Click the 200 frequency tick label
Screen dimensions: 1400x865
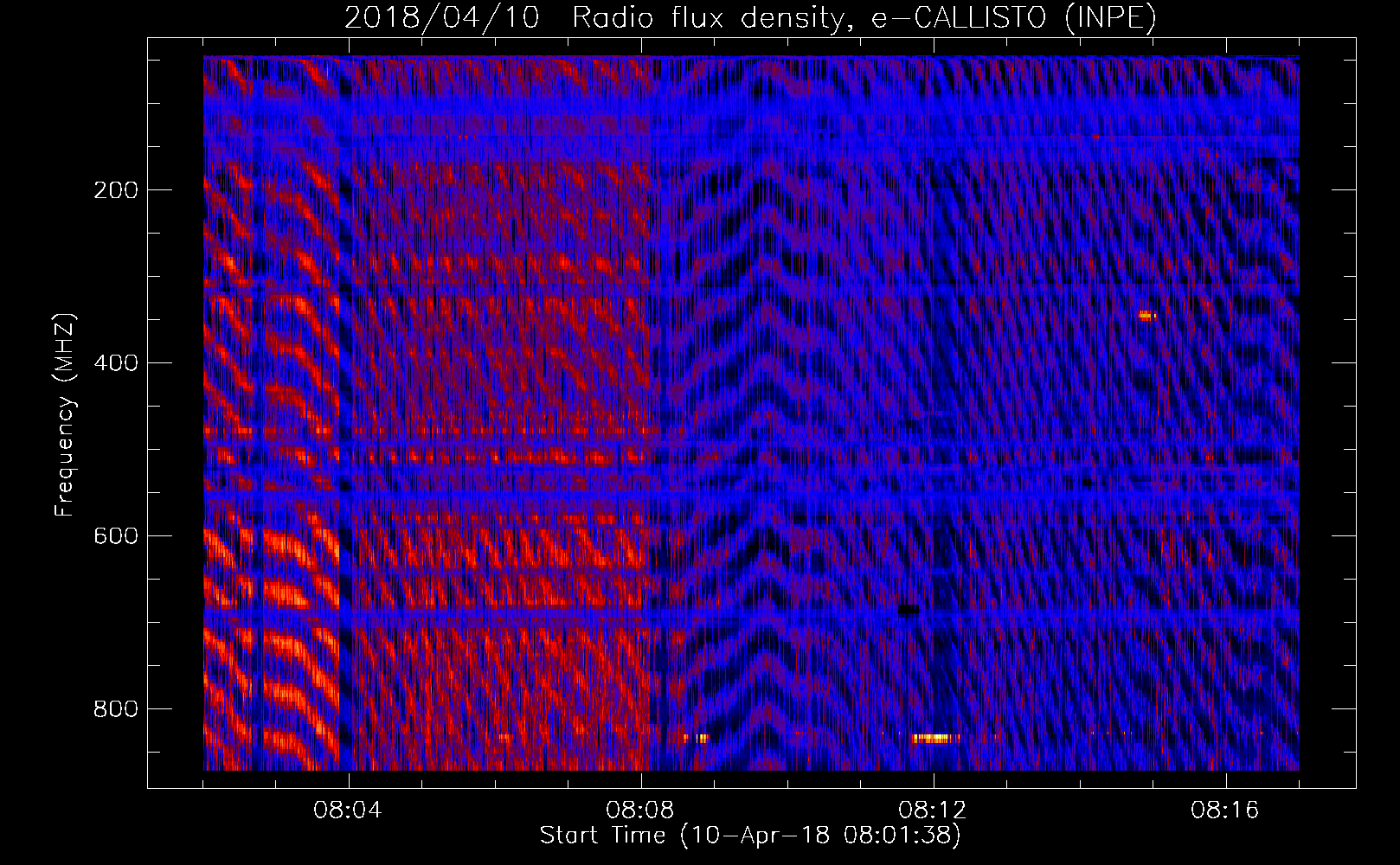click(x=116, y=190)
